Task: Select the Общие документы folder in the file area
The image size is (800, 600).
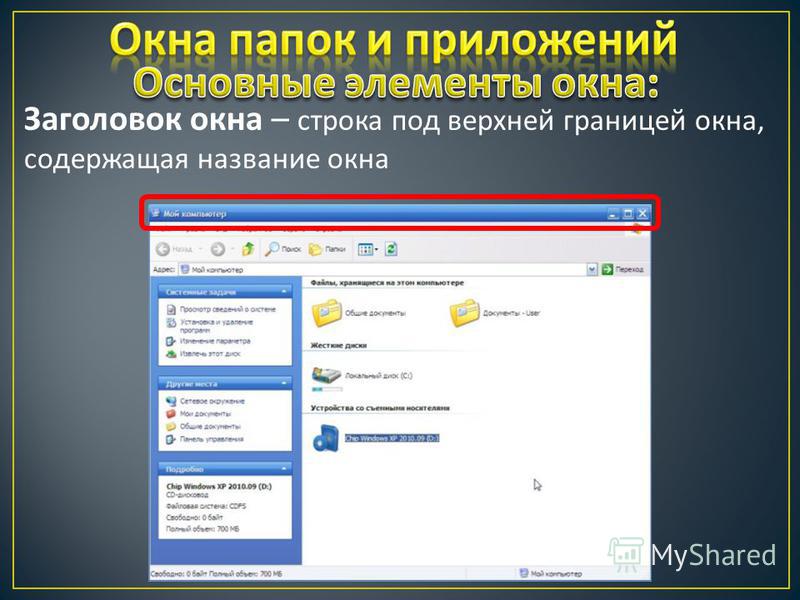Action: pos(359,313)
